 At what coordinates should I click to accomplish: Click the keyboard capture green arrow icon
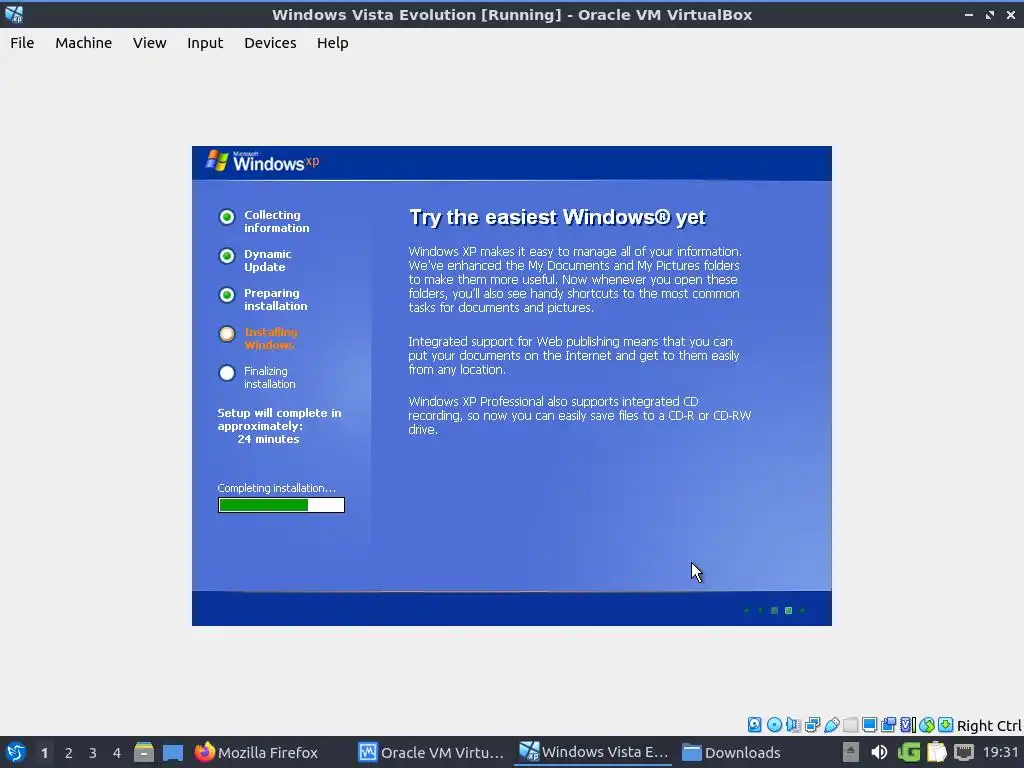[946, 724]
